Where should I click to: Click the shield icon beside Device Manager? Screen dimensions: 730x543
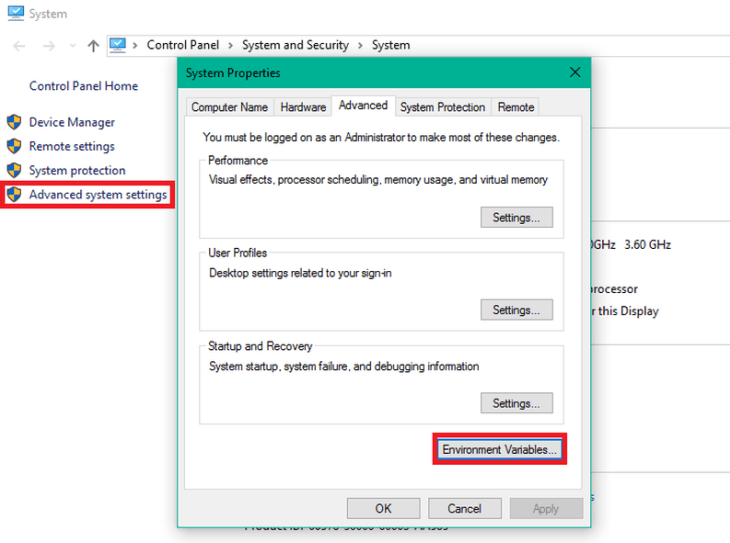pos(14,122)
